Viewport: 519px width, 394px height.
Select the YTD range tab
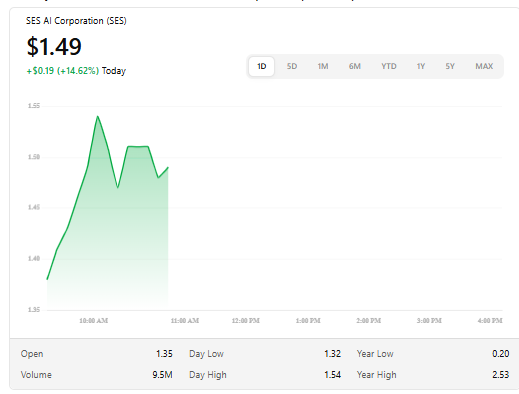coord(389,66)
